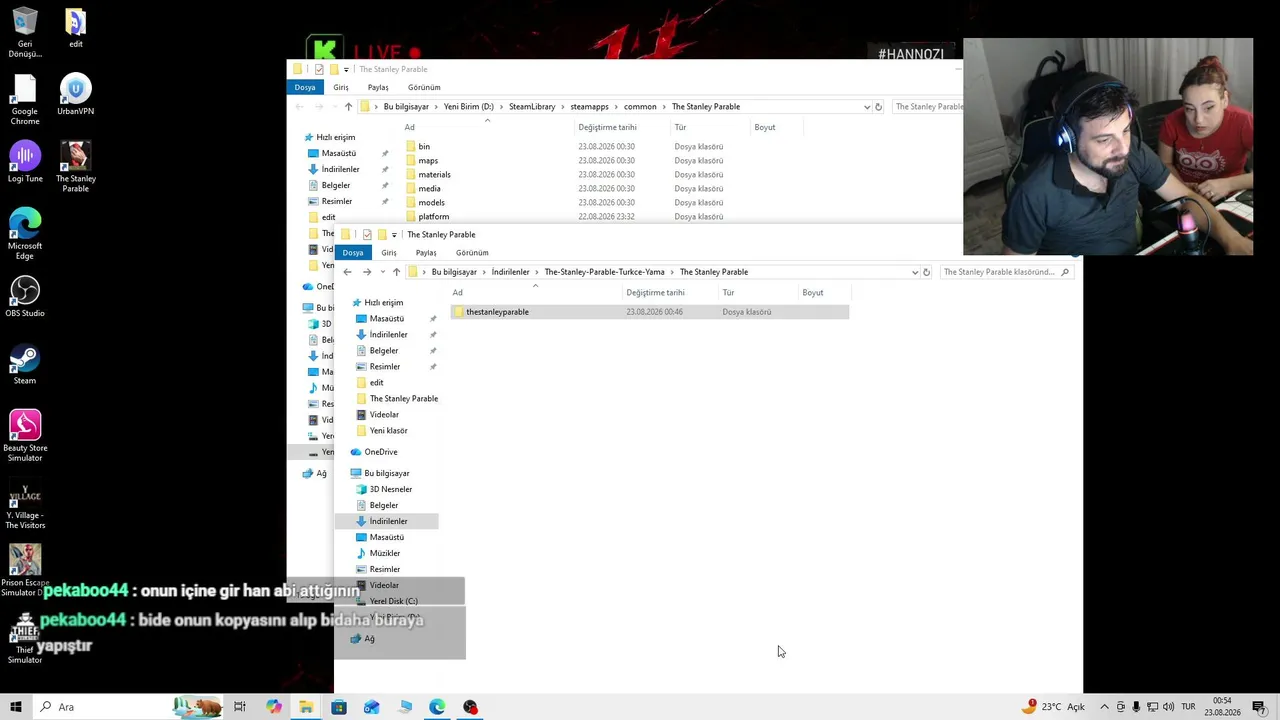This screenshot has height=720, width=1280.
Task: Select the maps folder in back Explorer
Action: click(428, 161)
